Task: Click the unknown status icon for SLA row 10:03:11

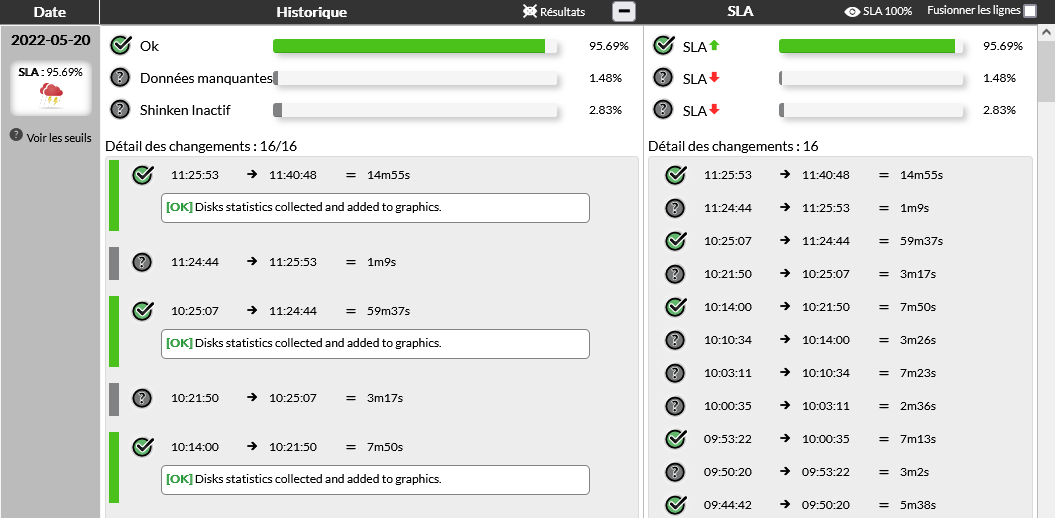Action: tap(676, 373)
